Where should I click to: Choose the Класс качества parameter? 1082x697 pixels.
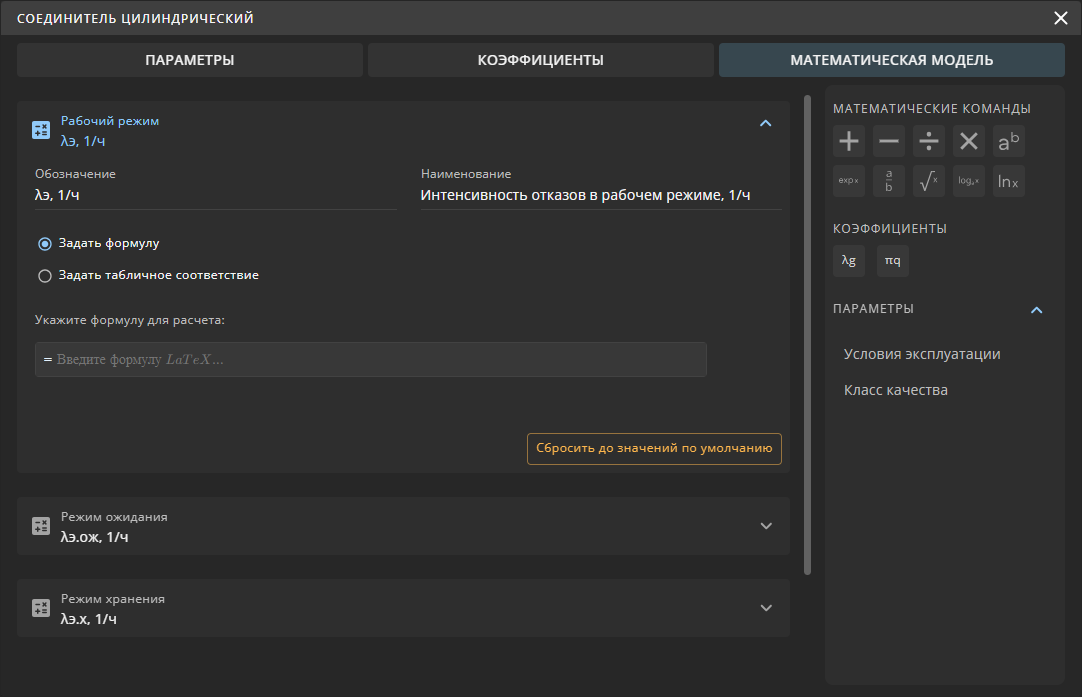click(x=896, y=390)
